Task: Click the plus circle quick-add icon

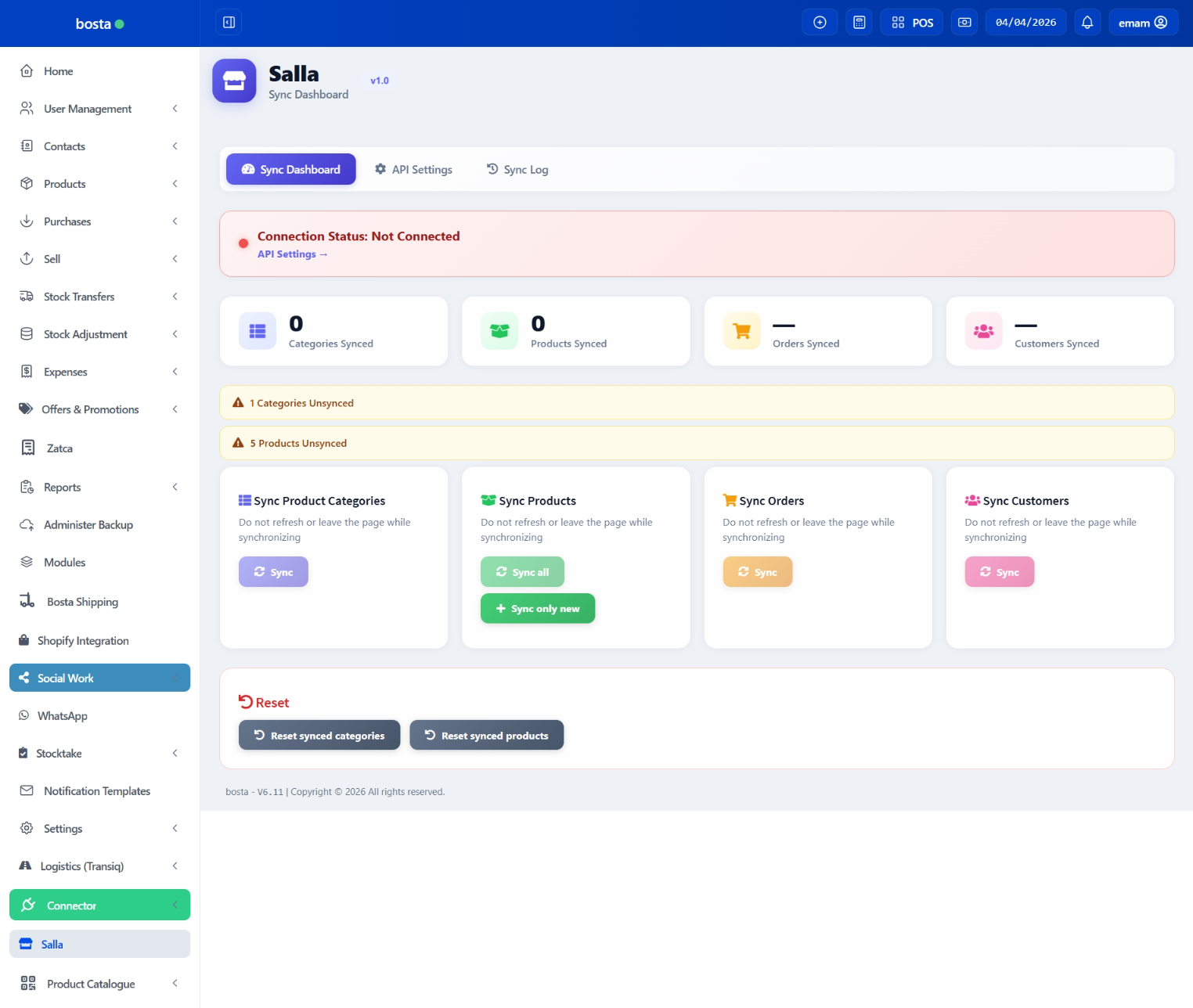Action: pyautogui.click(x=820, y=23)
